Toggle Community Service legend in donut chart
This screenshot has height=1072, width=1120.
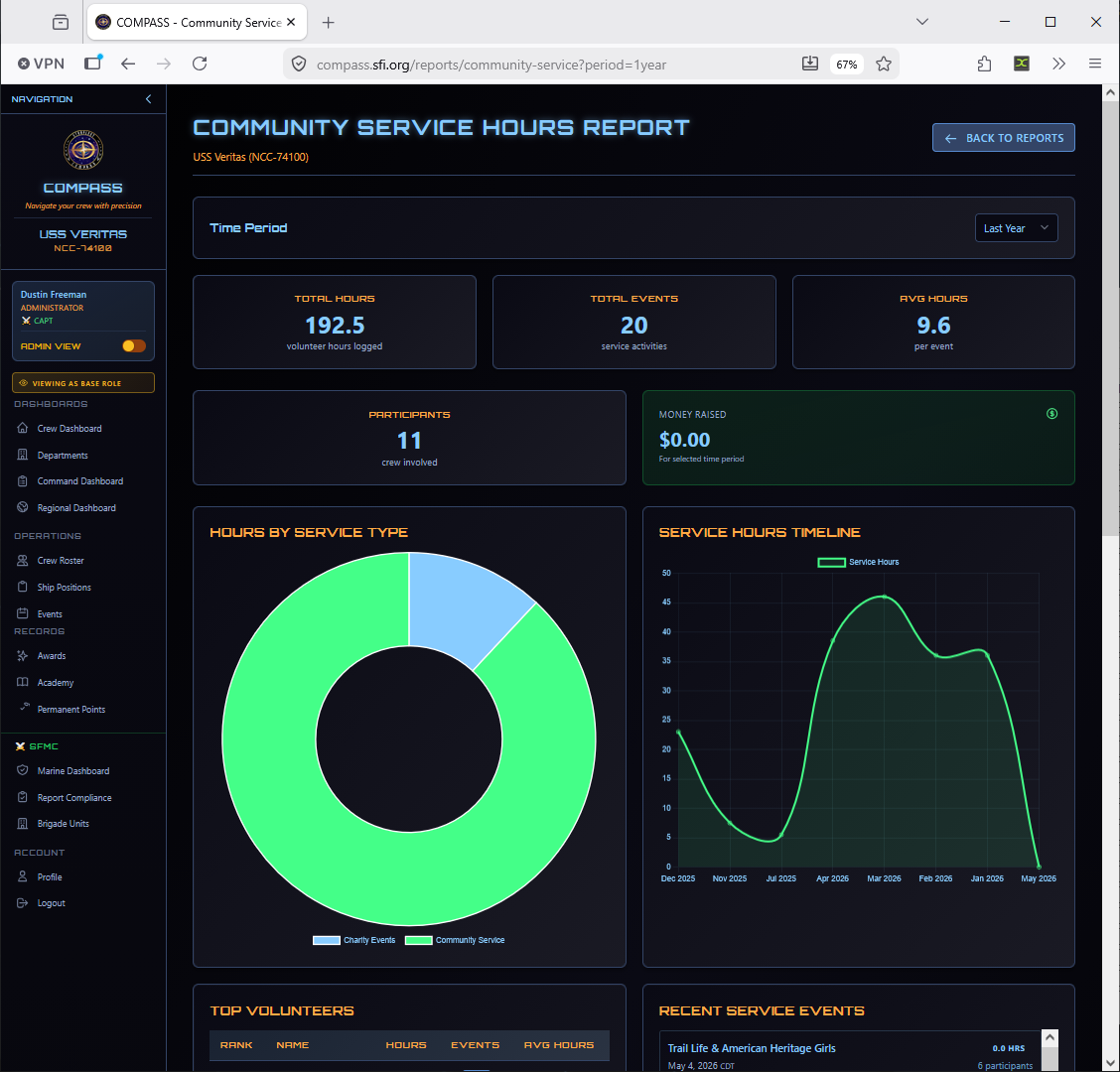(x=455, y=940)
